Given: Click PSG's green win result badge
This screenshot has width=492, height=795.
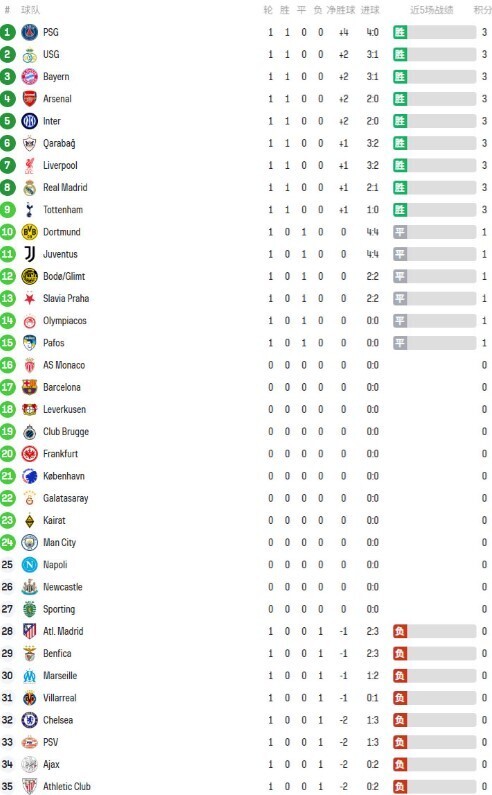Looking at the screenshot, I should tap(400, 32).
